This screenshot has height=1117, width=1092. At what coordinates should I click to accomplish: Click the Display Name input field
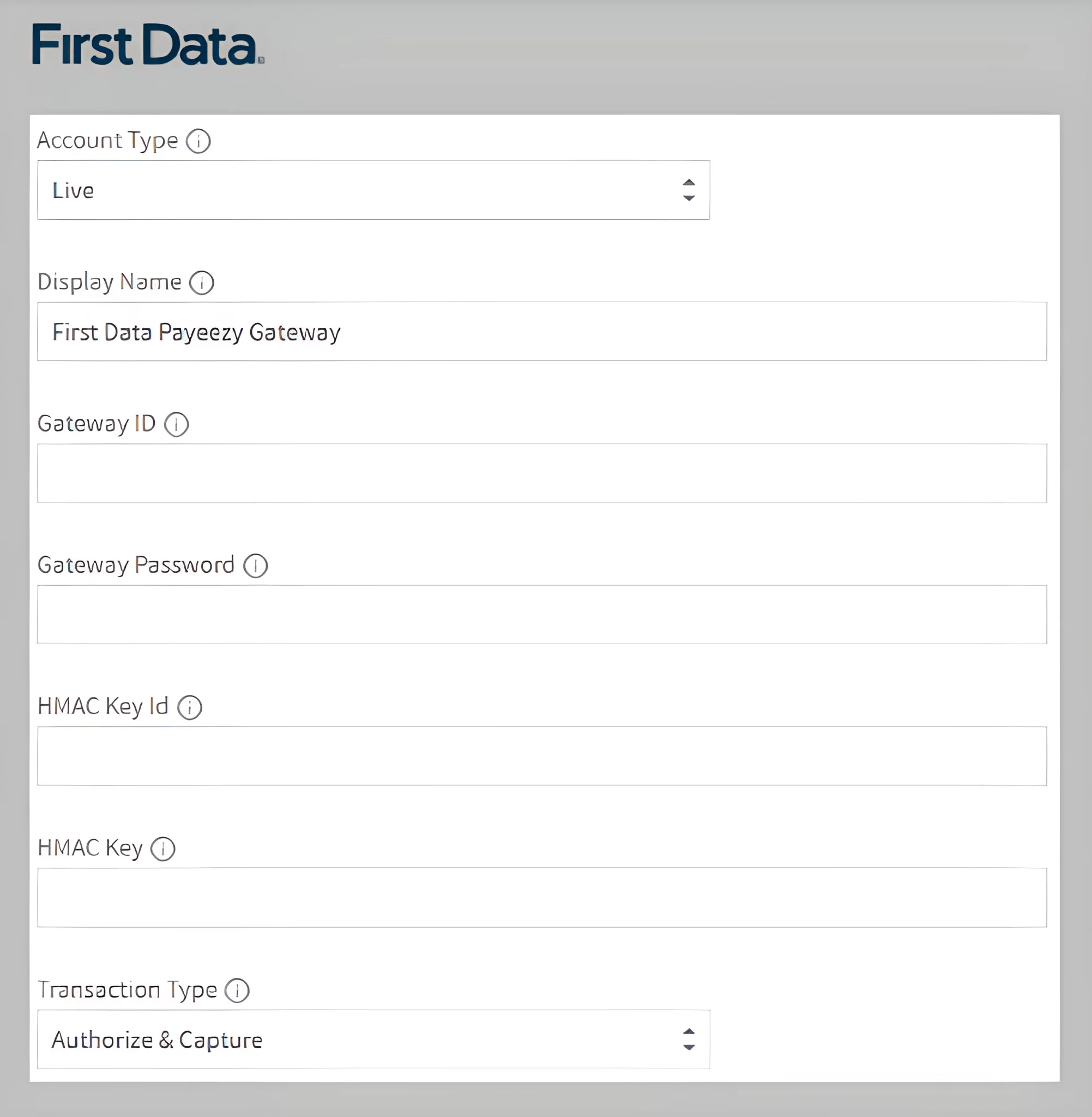pyautogui.click(x=545, y=331)
